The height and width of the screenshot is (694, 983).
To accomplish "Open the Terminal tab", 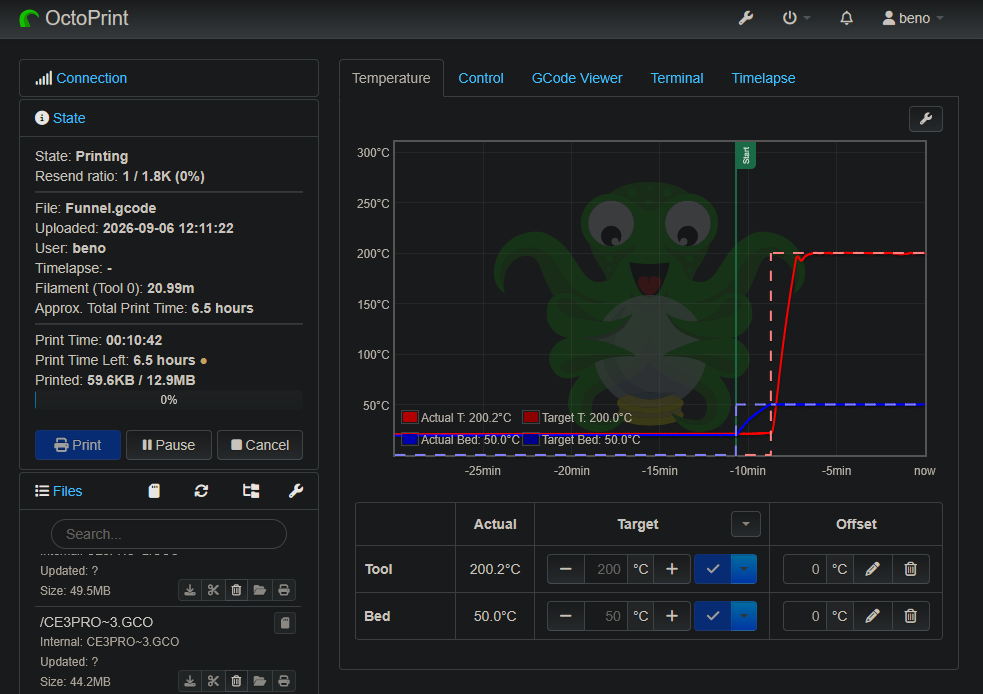I will [676, 78].
